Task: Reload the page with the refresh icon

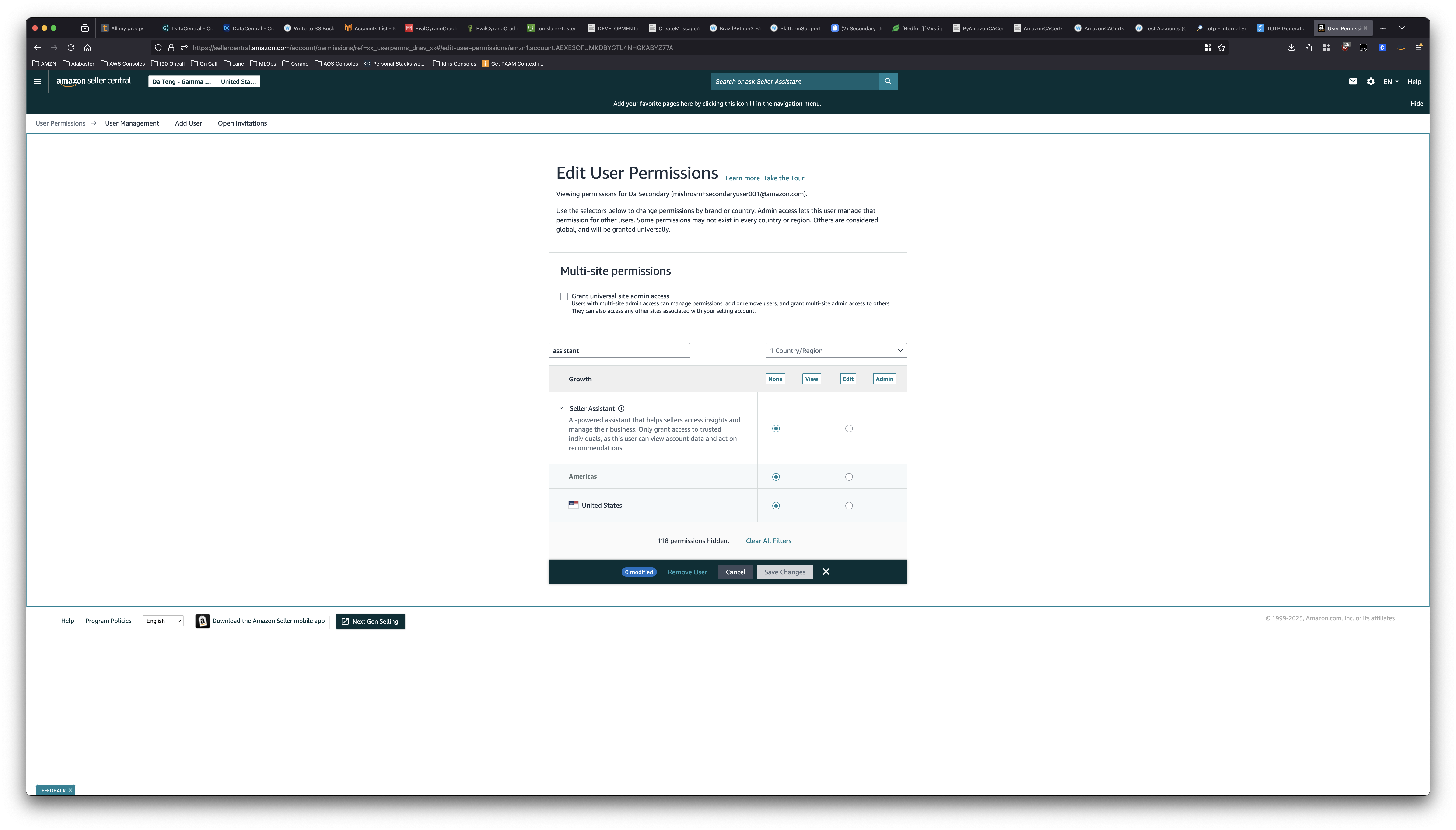Action: [x=71, y=48]
